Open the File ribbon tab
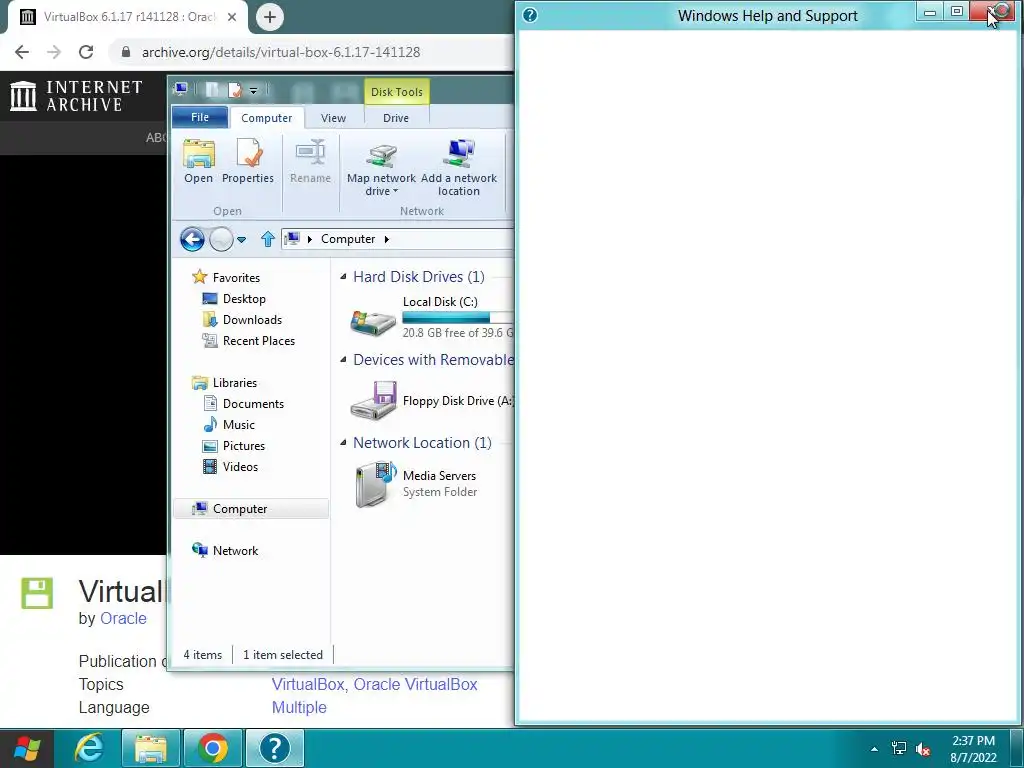Image resolution: width=1024 pixels, height=768 pixels. tap(200, 118)
